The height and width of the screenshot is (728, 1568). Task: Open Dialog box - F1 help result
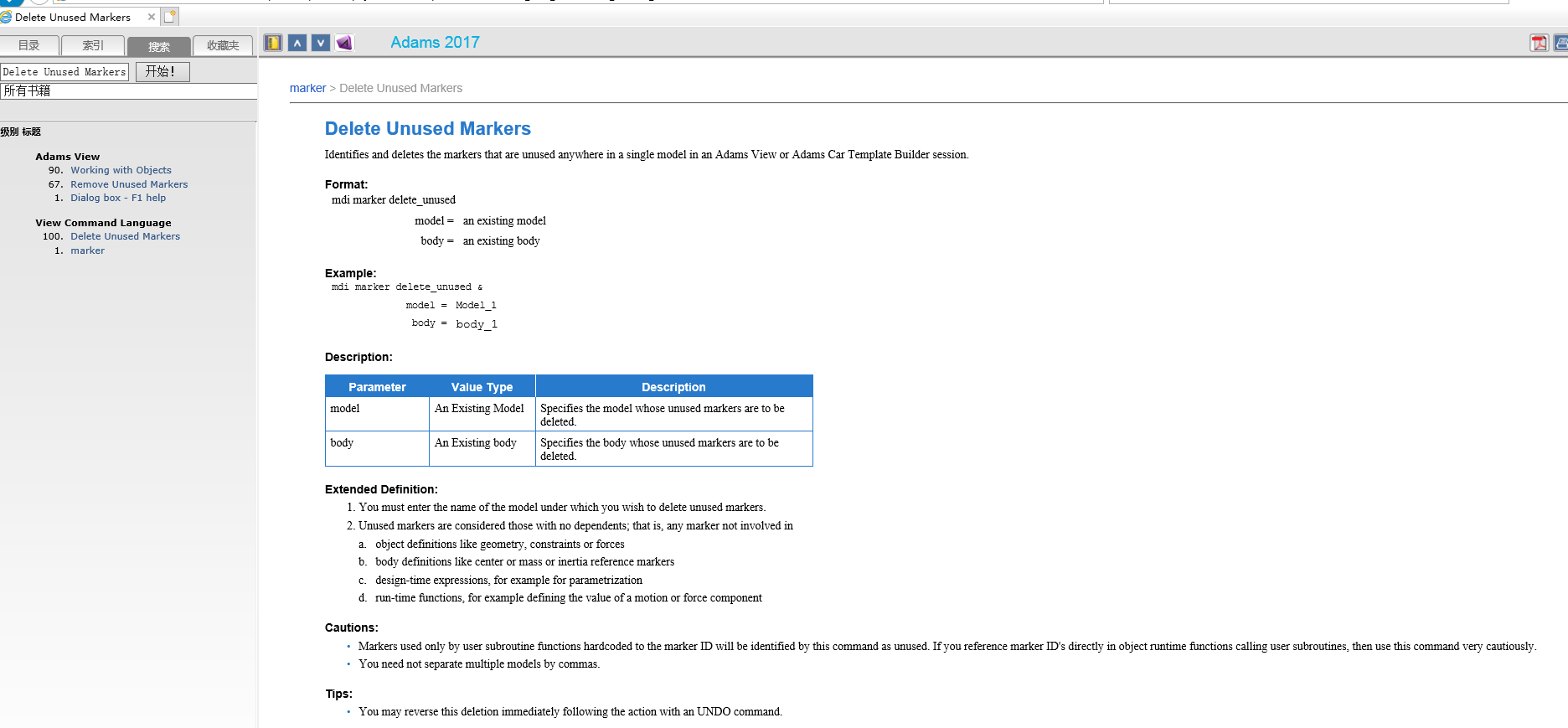118,198
